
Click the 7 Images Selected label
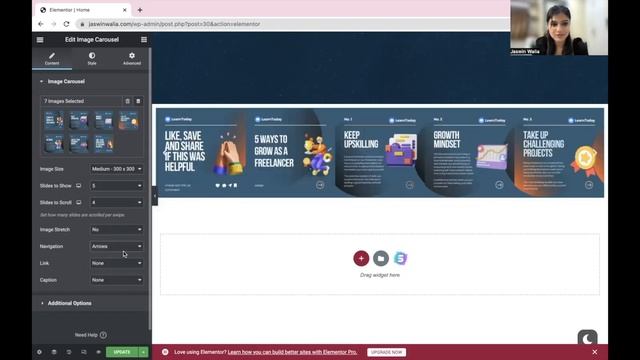pyautogui.click(x=64, y=101)
